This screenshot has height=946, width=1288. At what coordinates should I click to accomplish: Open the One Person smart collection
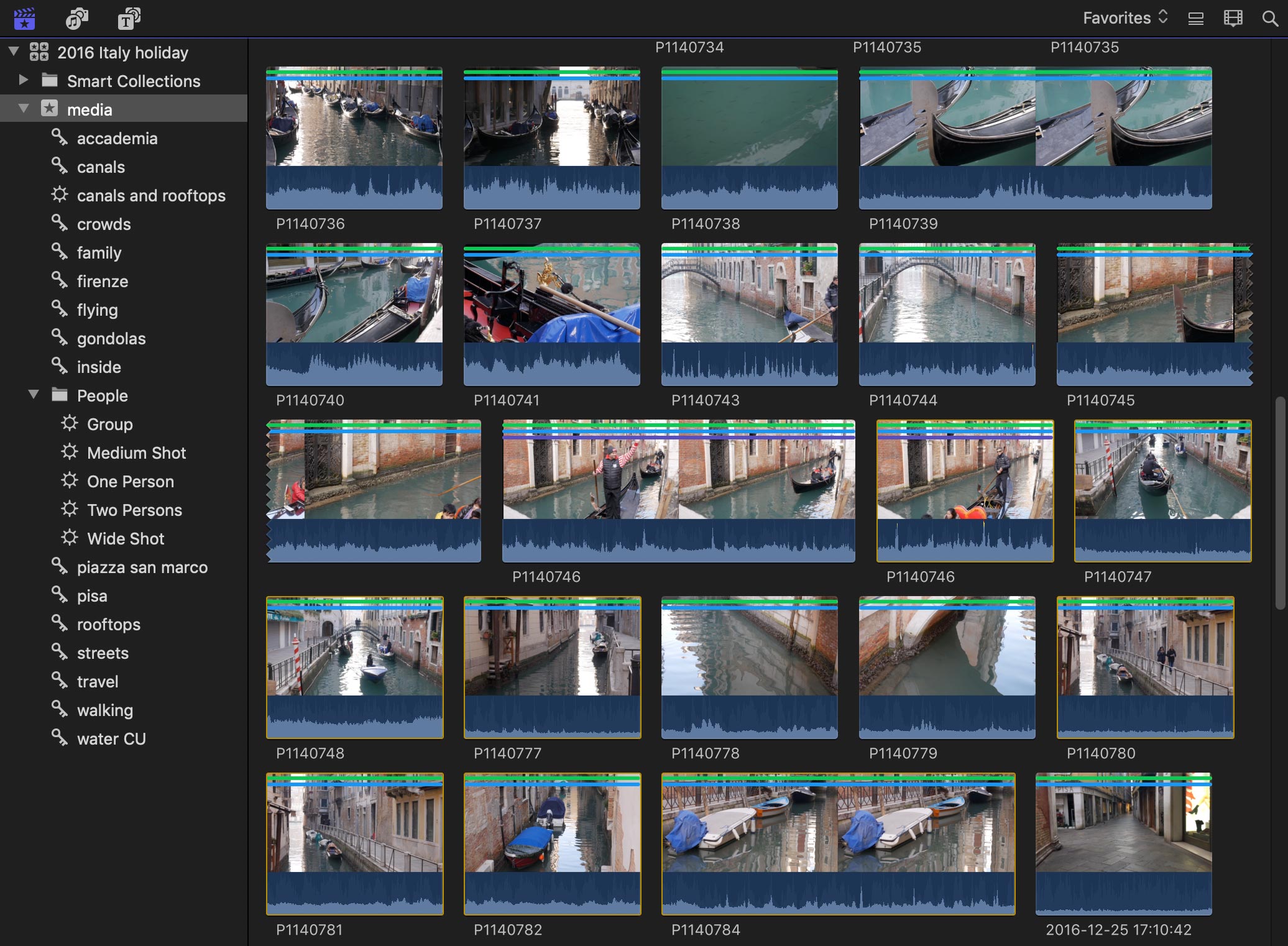tap(131, 482)
